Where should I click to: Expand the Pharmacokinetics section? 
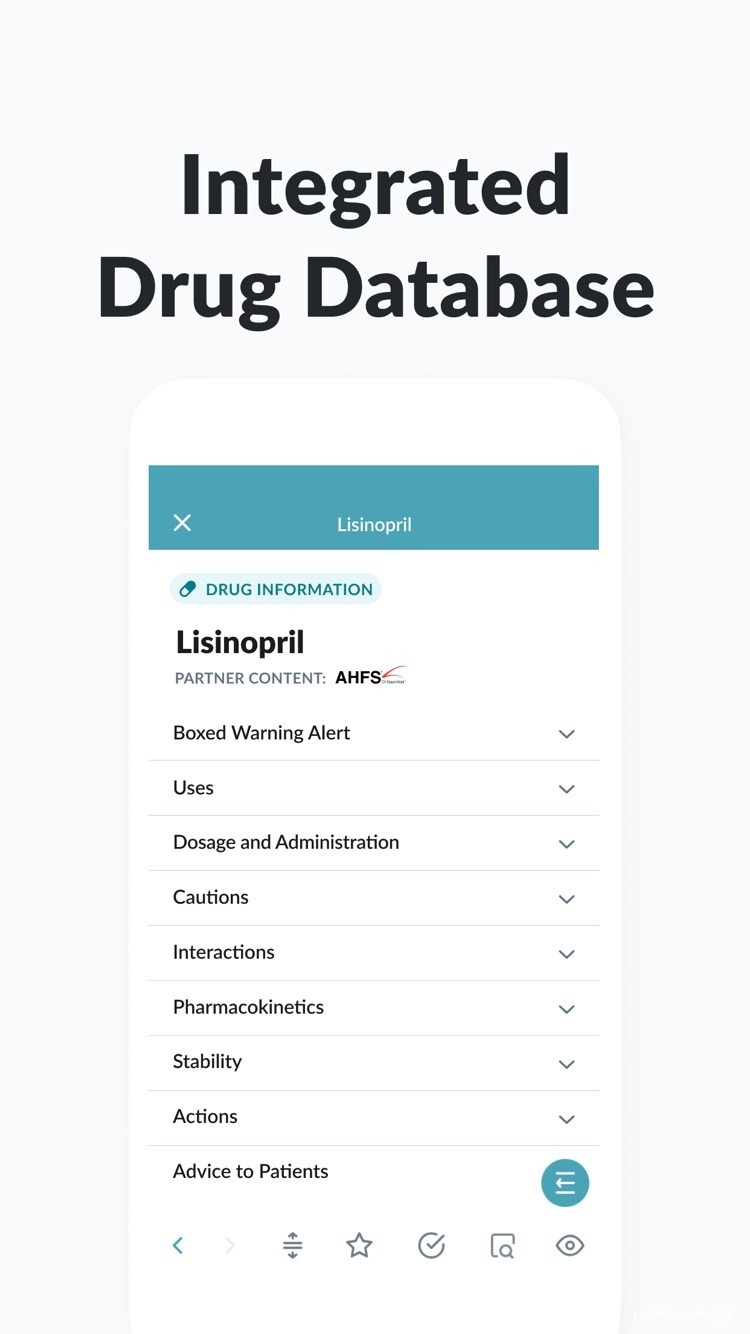click(x=566, y=1008)
